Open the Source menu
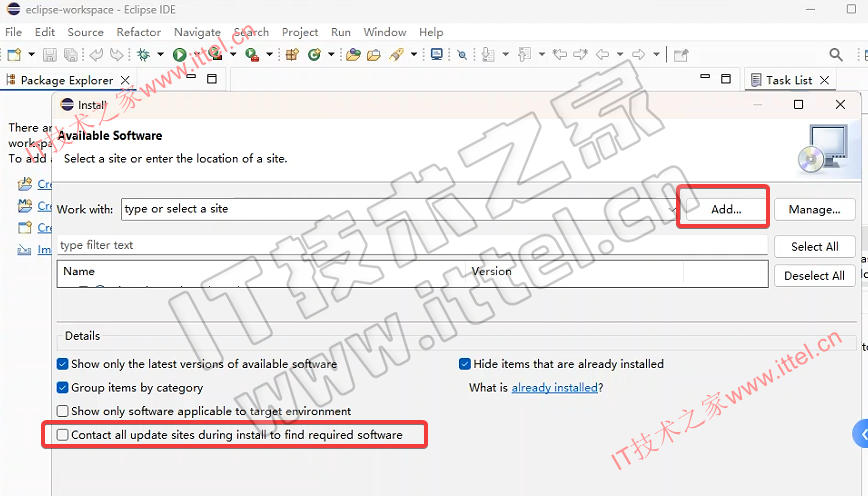Image resolution: width=868 pixels, height=496 pixels. 85,32
